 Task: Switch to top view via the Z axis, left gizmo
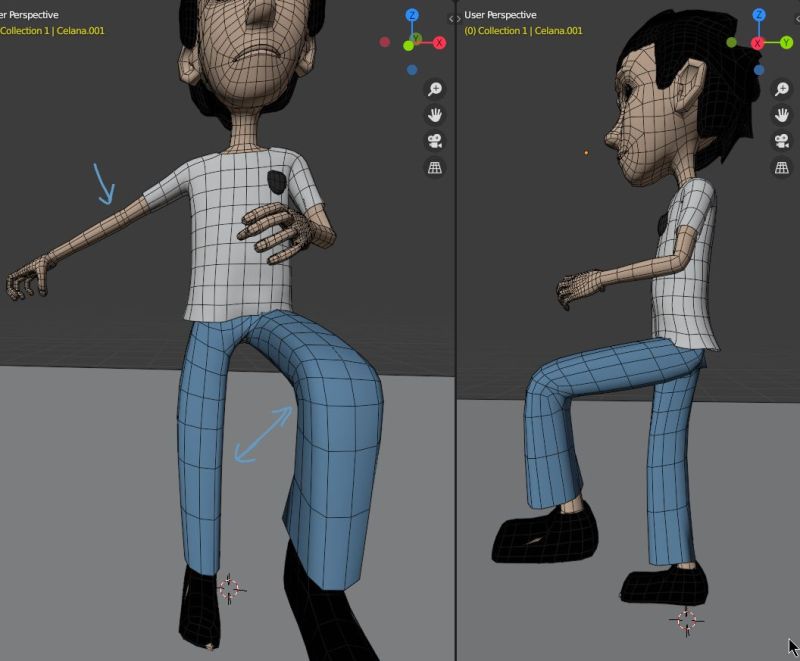tap(413, 15)
